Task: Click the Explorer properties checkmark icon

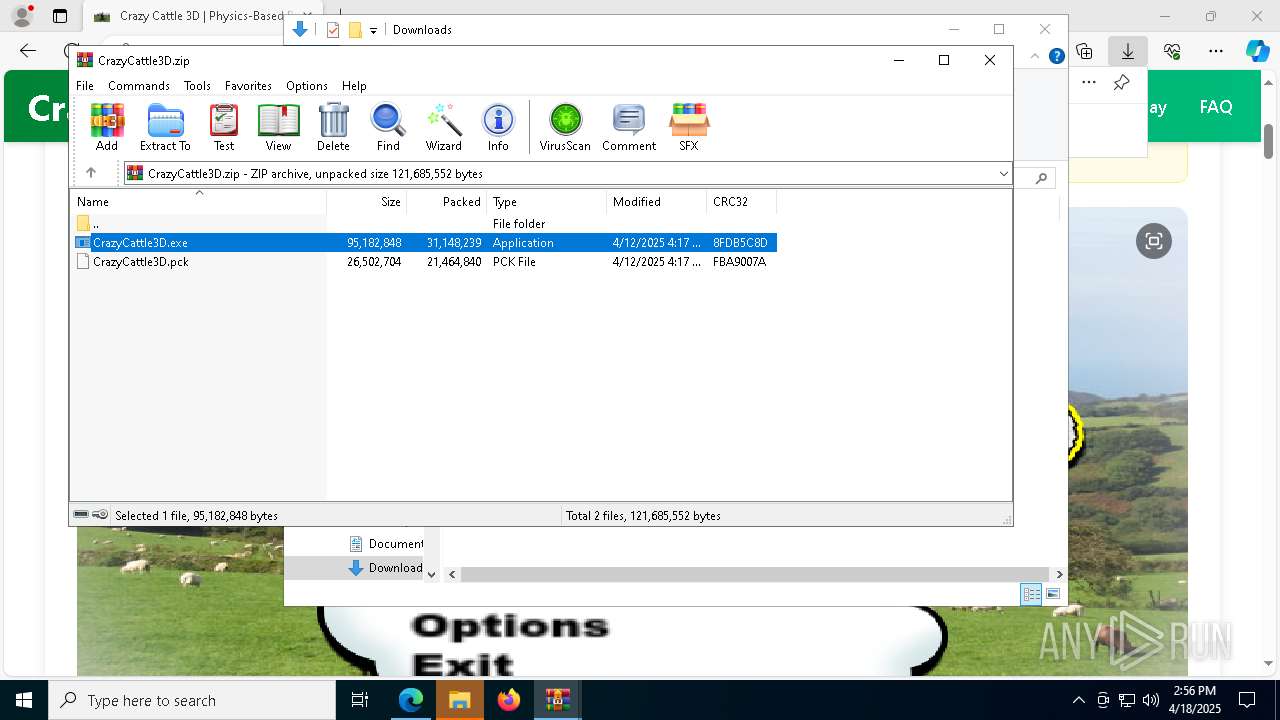Action: tap(333, 30)
